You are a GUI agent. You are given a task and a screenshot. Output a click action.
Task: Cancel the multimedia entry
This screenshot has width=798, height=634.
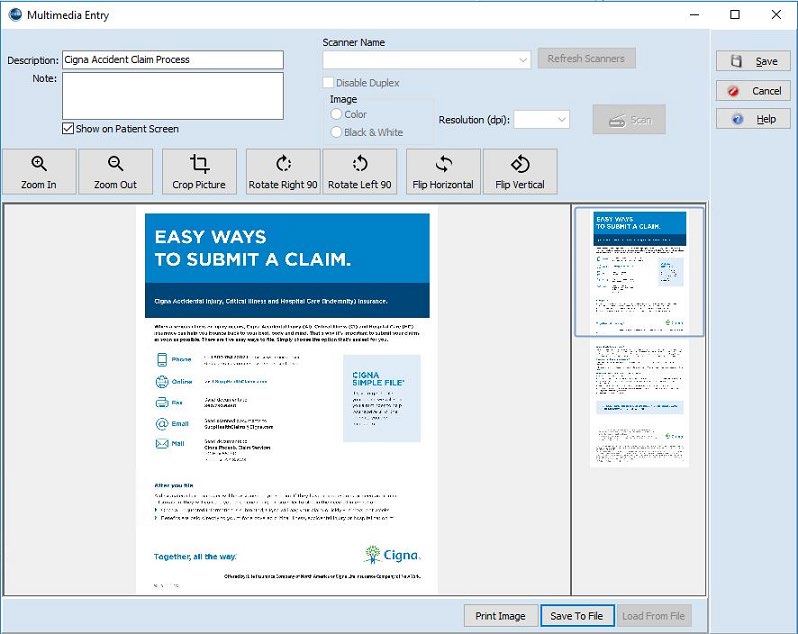pyautogui.click(x=753, y=90)
